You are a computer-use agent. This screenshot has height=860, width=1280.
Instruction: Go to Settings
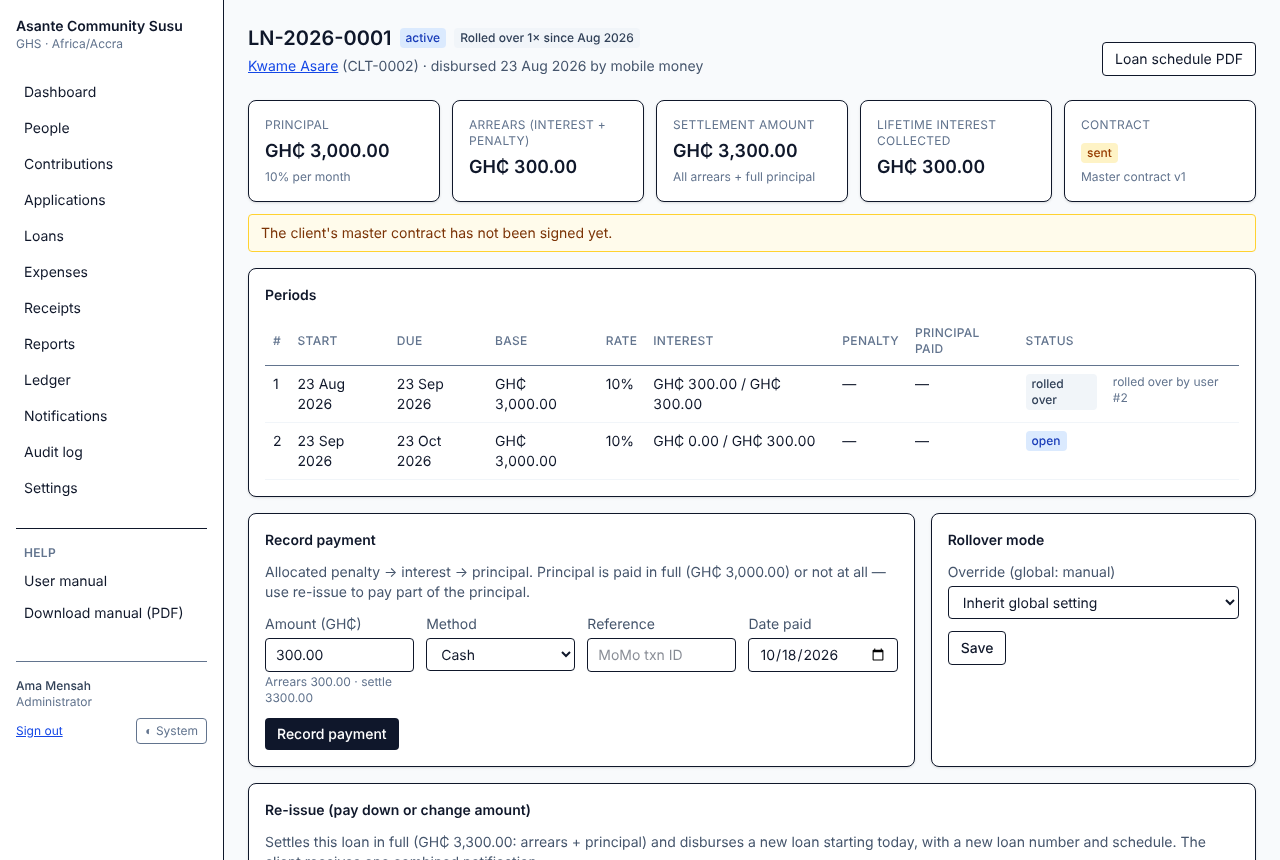(51, 488)
